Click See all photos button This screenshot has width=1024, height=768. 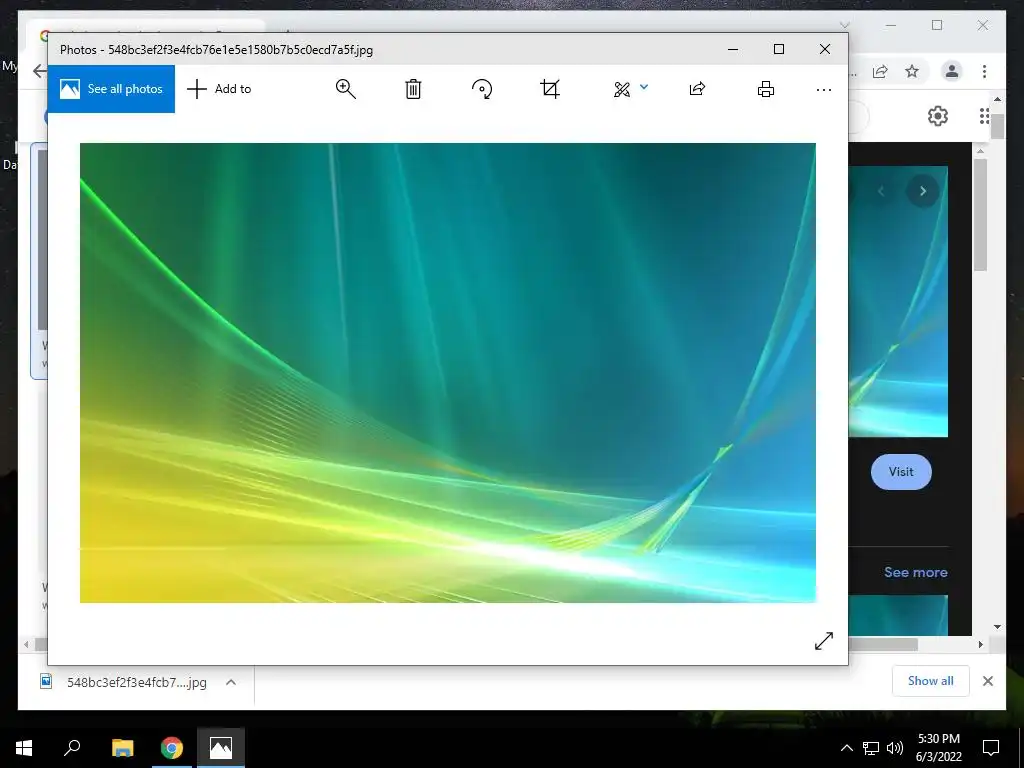(111, 89)
